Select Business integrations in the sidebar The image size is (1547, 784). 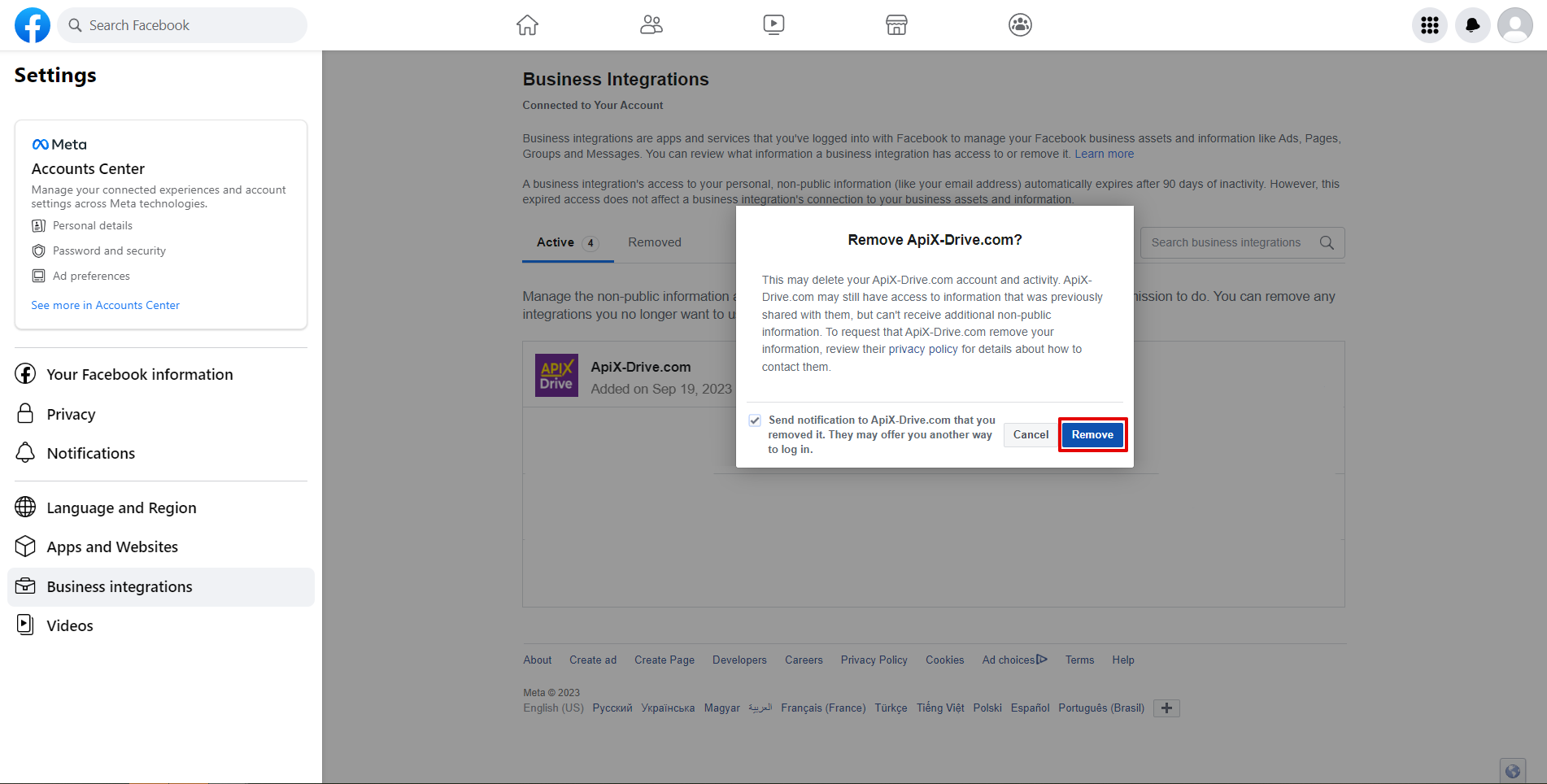coord(161,586)
